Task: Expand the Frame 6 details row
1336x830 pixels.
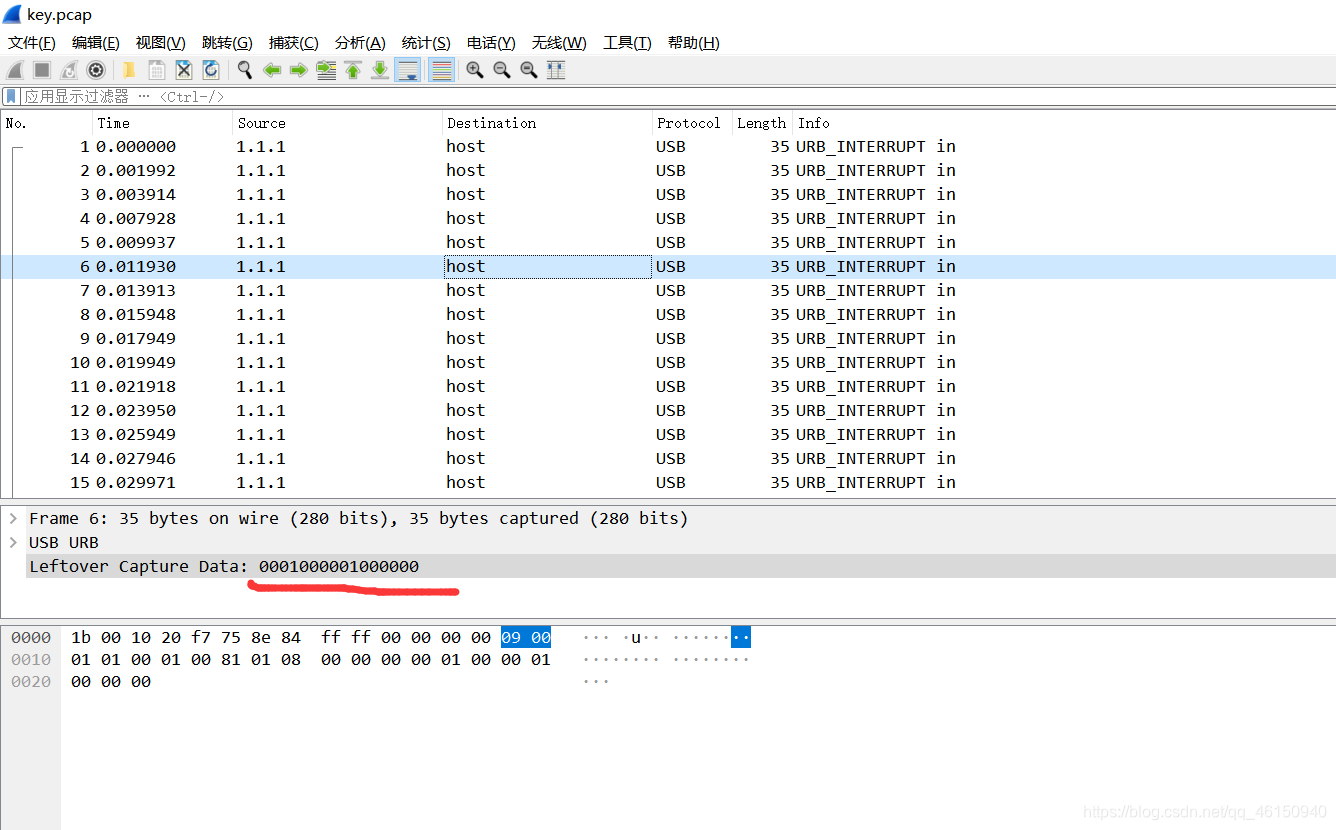Action: point(13,518)
